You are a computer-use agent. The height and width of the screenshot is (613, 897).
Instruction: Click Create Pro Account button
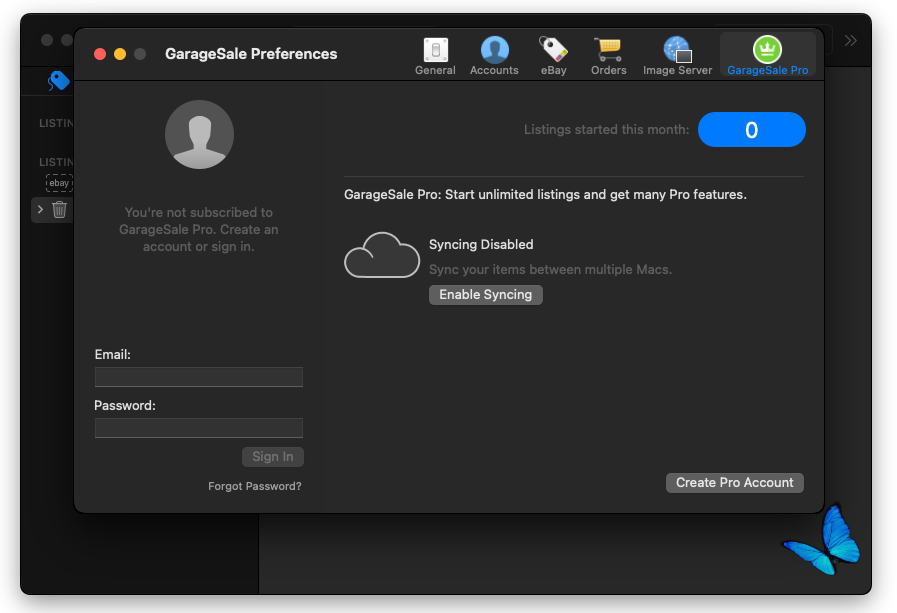point(735,483)
